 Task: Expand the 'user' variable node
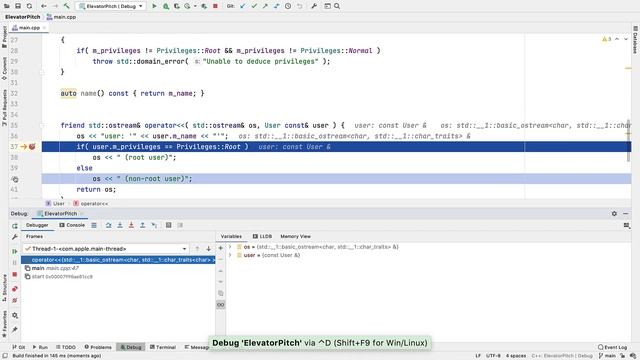pyautogui.click(x=230, y=255)
